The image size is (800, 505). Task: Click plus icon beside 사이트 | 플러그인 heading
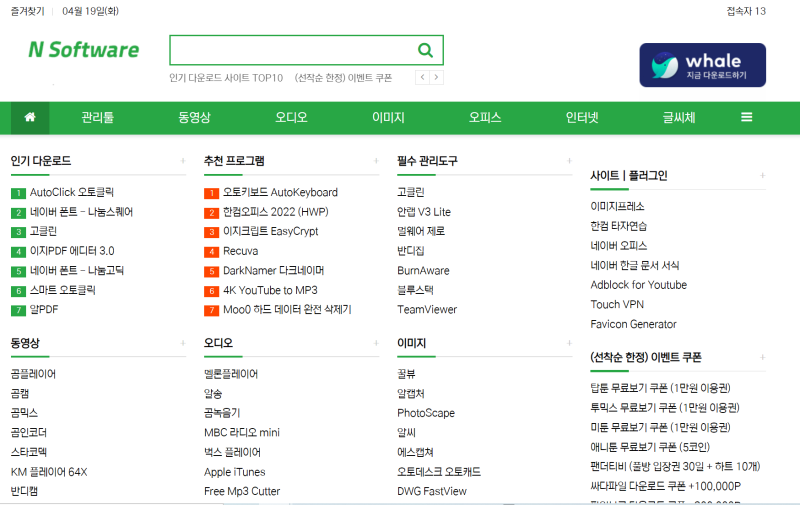[762, 175]
